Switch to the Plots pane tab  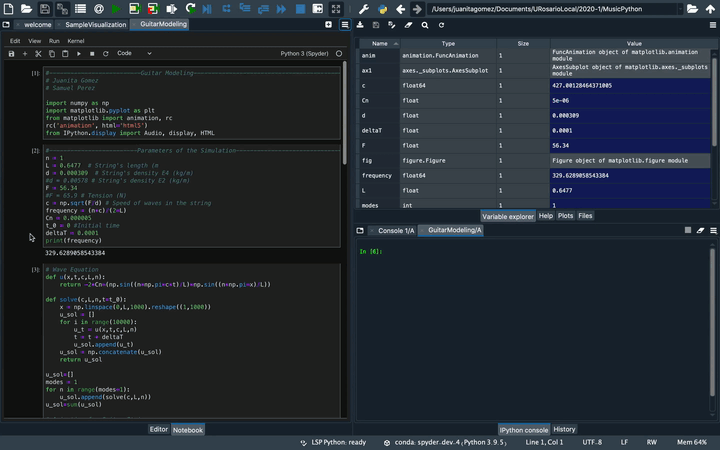565,215
